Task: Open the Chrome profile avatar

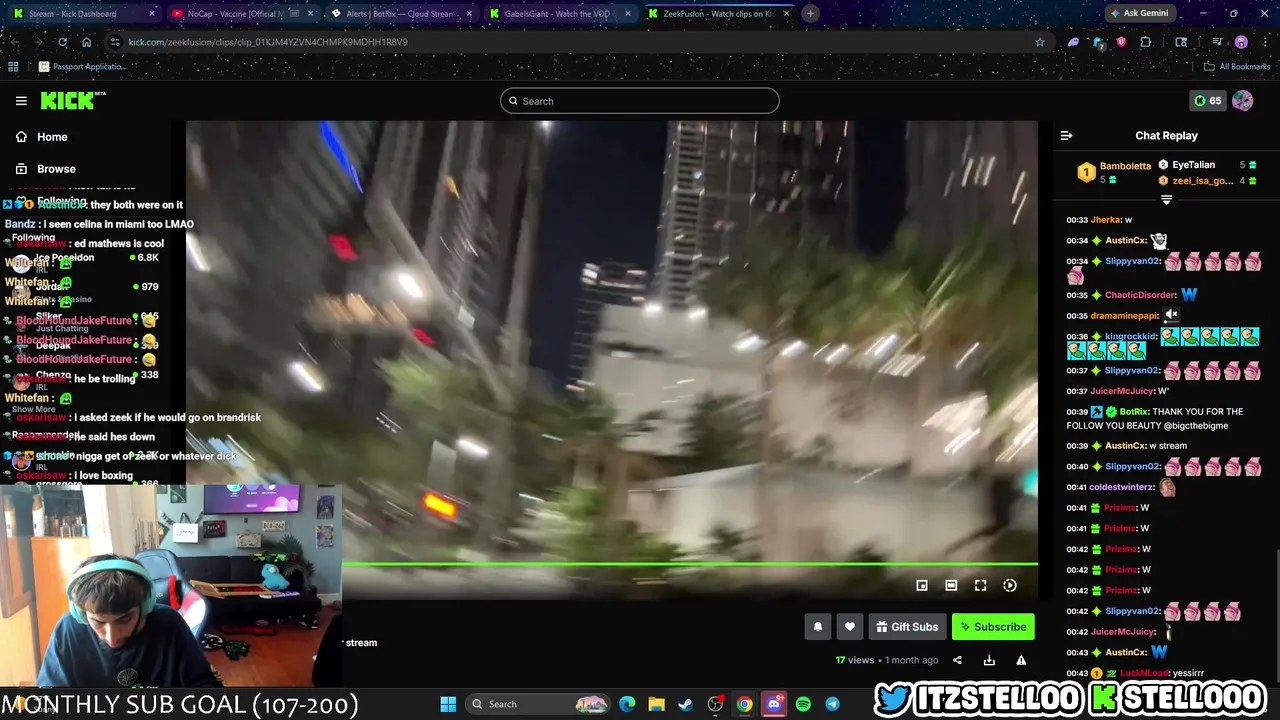Action: point(1241,42)
